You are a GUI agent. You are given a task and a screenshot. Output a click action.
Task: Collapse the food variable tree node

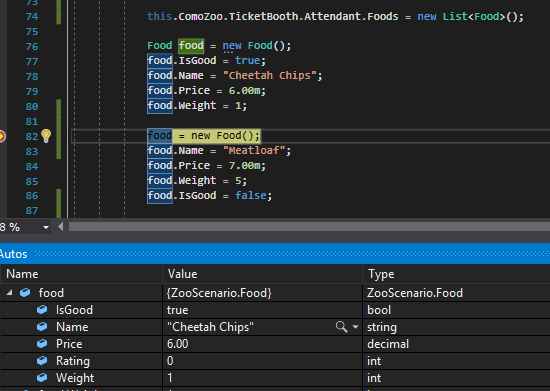(x=9, y=292)
